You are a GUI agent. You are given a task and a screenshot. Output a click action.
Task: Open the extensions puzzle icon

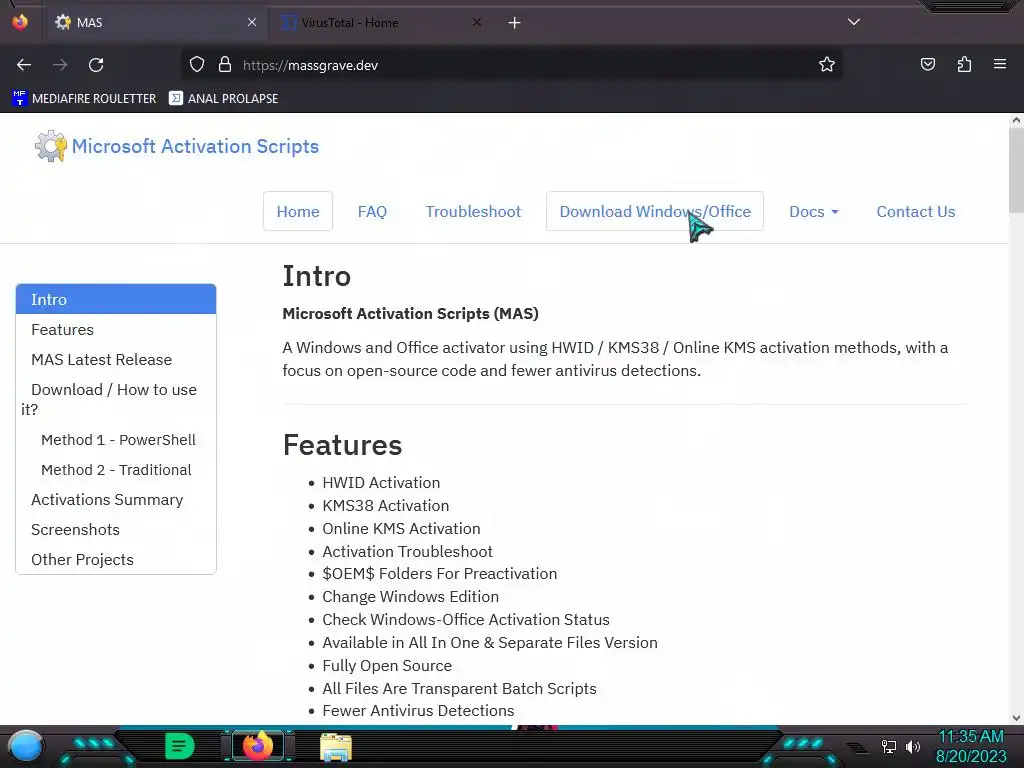(964, 64)
